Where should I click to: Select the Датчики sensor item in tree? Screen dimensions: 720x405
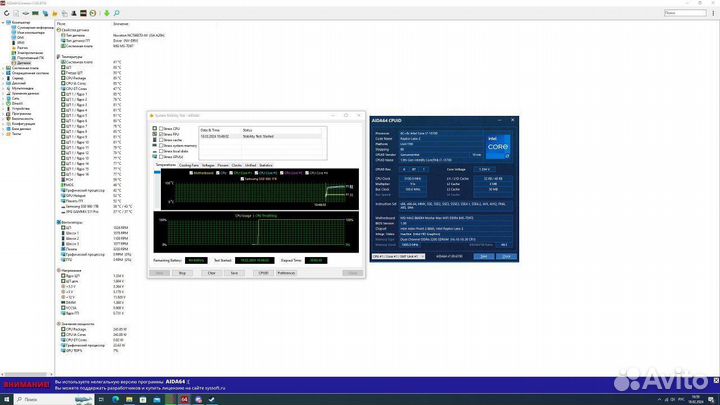coord(24,62)
